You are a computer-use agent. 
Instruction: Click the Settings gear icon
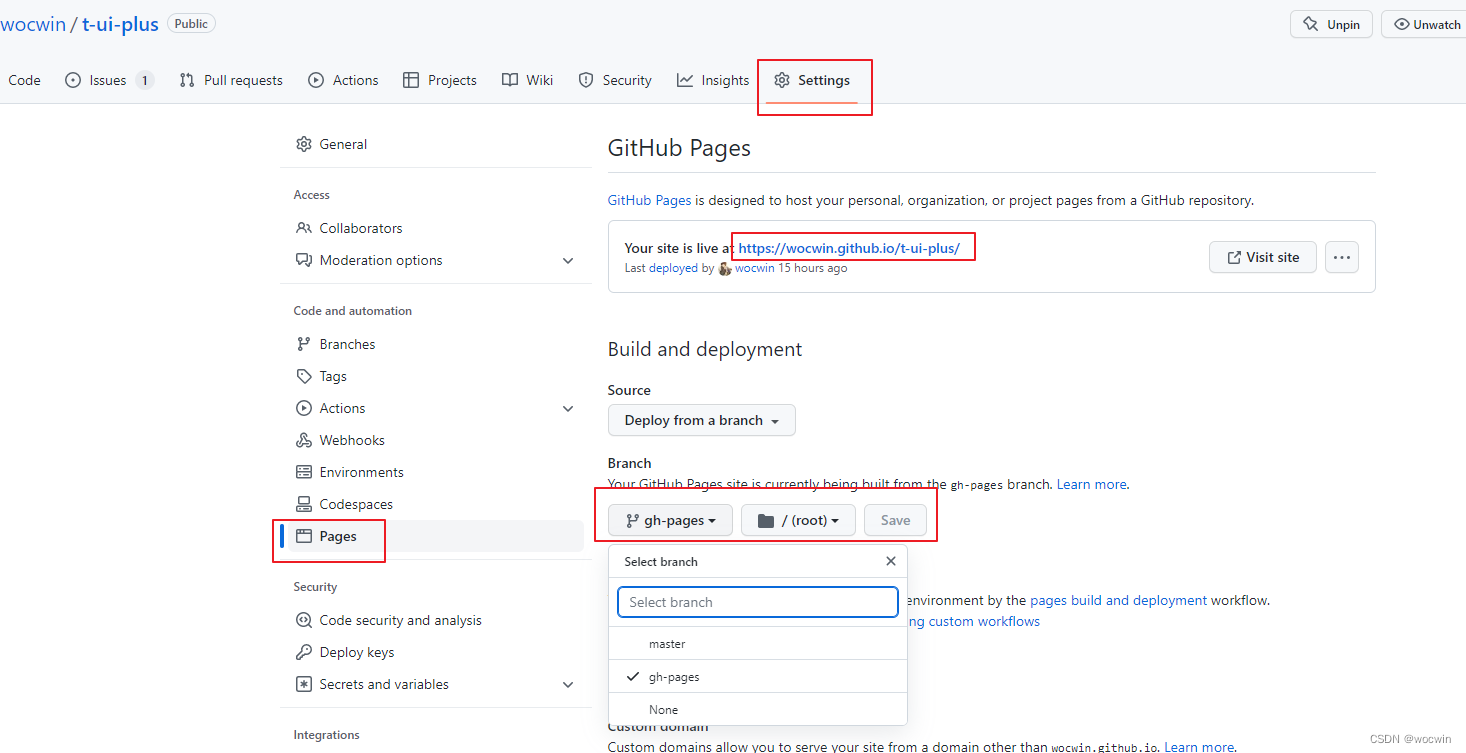click(x=782, y=80)
